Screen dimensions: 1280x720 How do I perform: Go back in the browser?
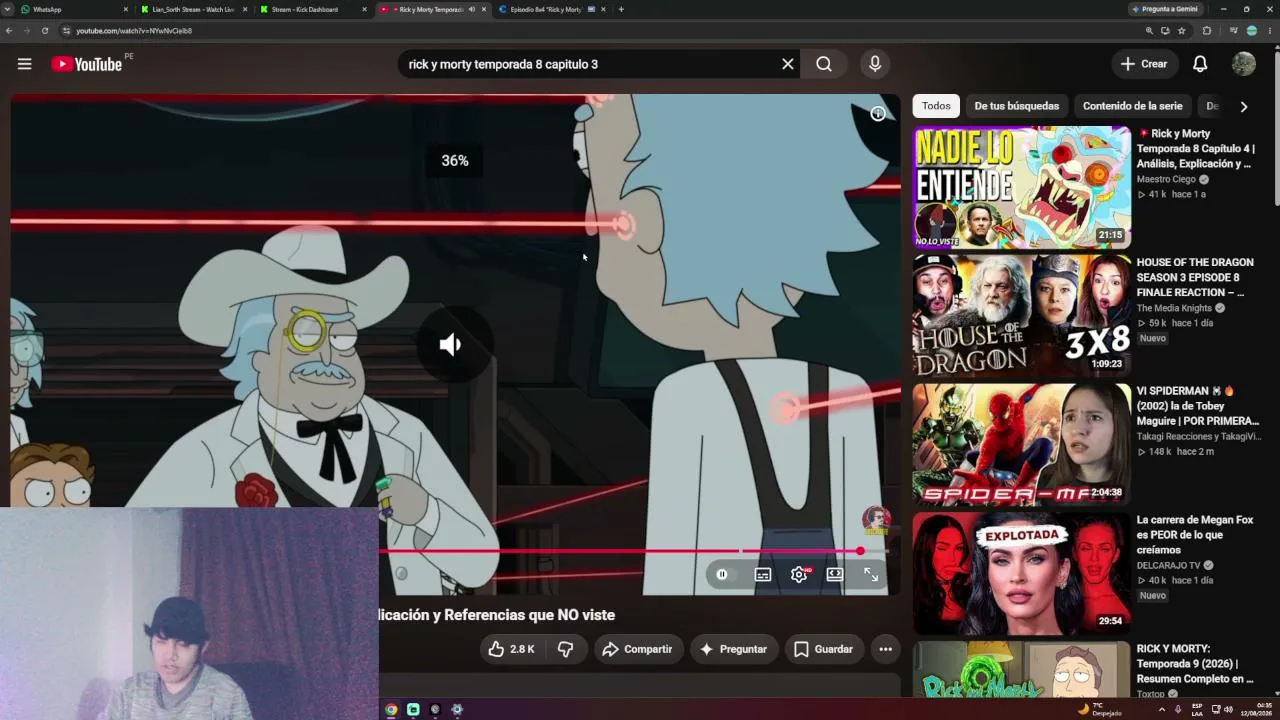9,31
